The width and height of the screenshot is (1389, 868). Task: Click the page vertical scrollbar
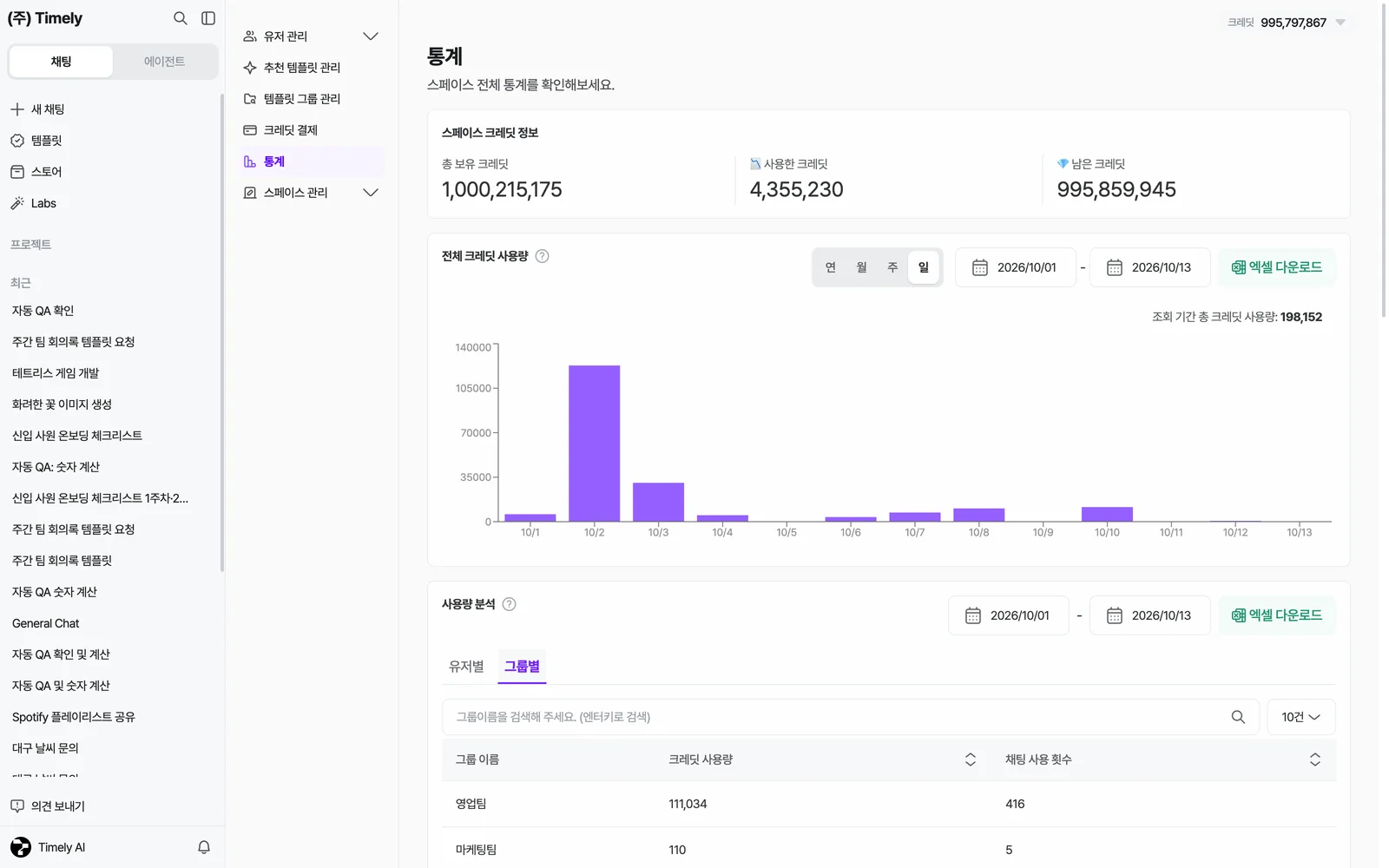point(1384,161)
